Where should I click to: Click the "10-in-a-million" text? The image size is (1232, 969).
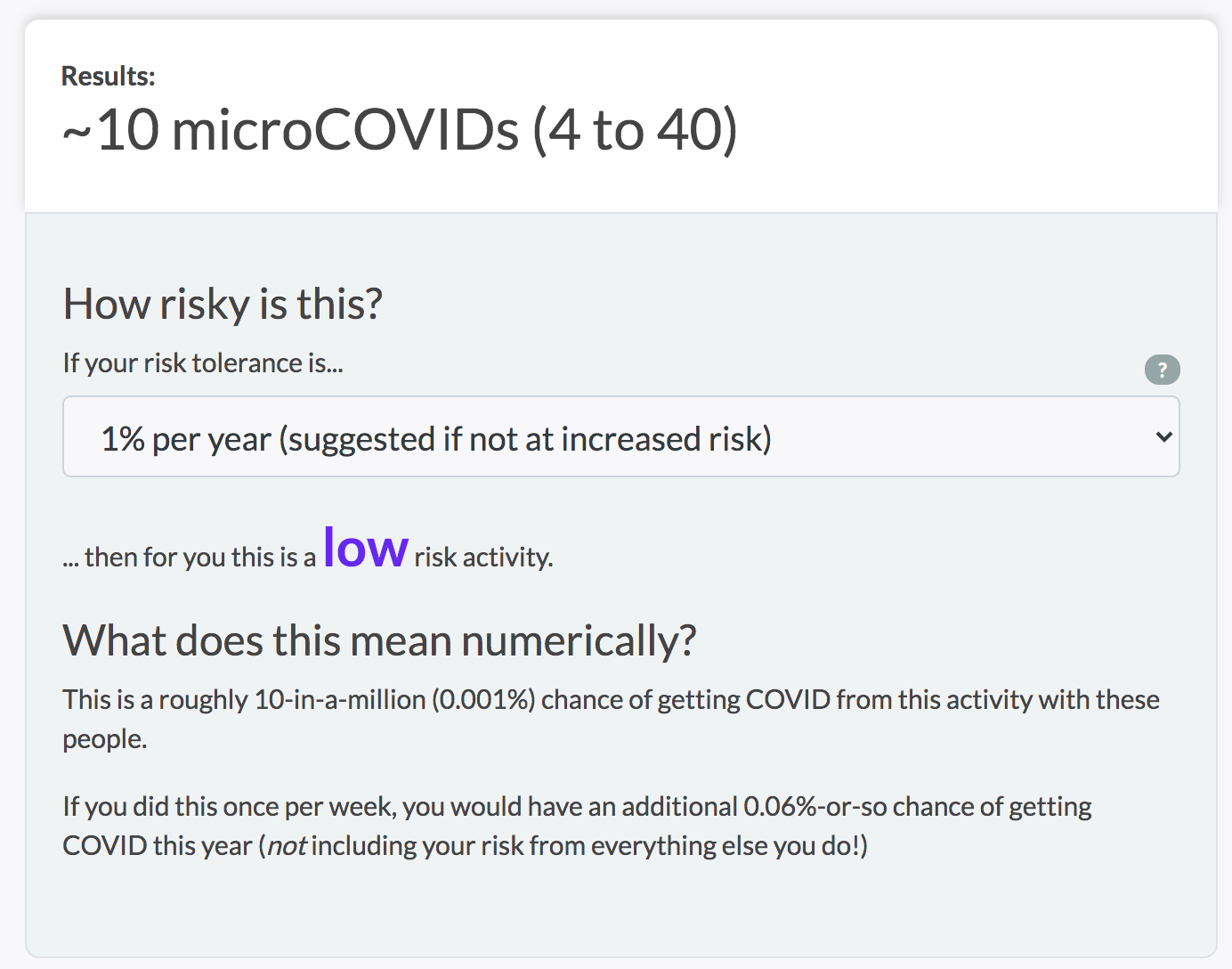[x=340, y=700]
